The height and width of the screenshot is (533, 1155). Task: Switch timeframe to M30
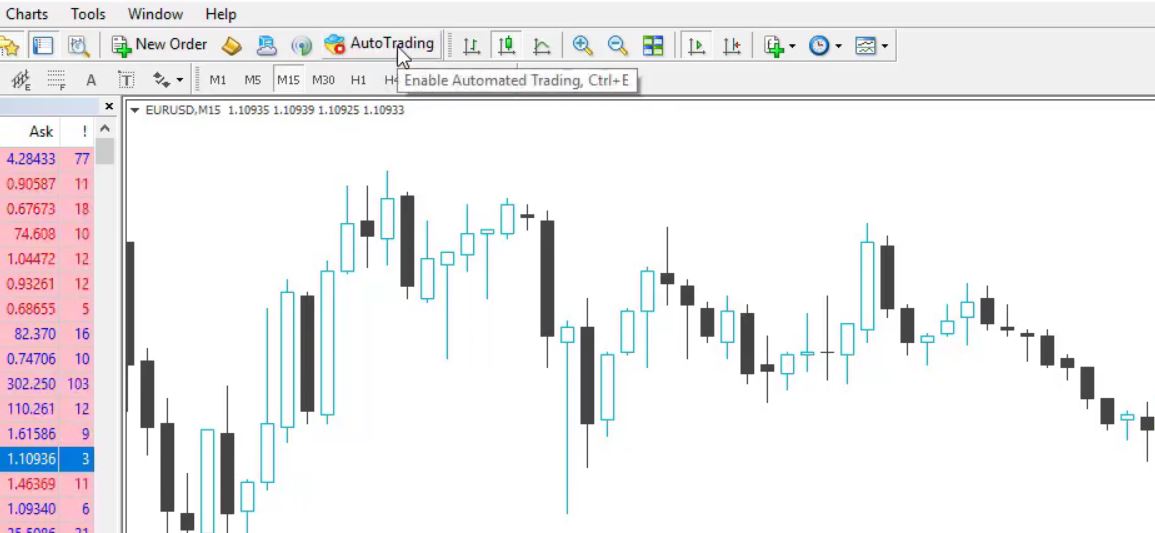tap(323, 80)
